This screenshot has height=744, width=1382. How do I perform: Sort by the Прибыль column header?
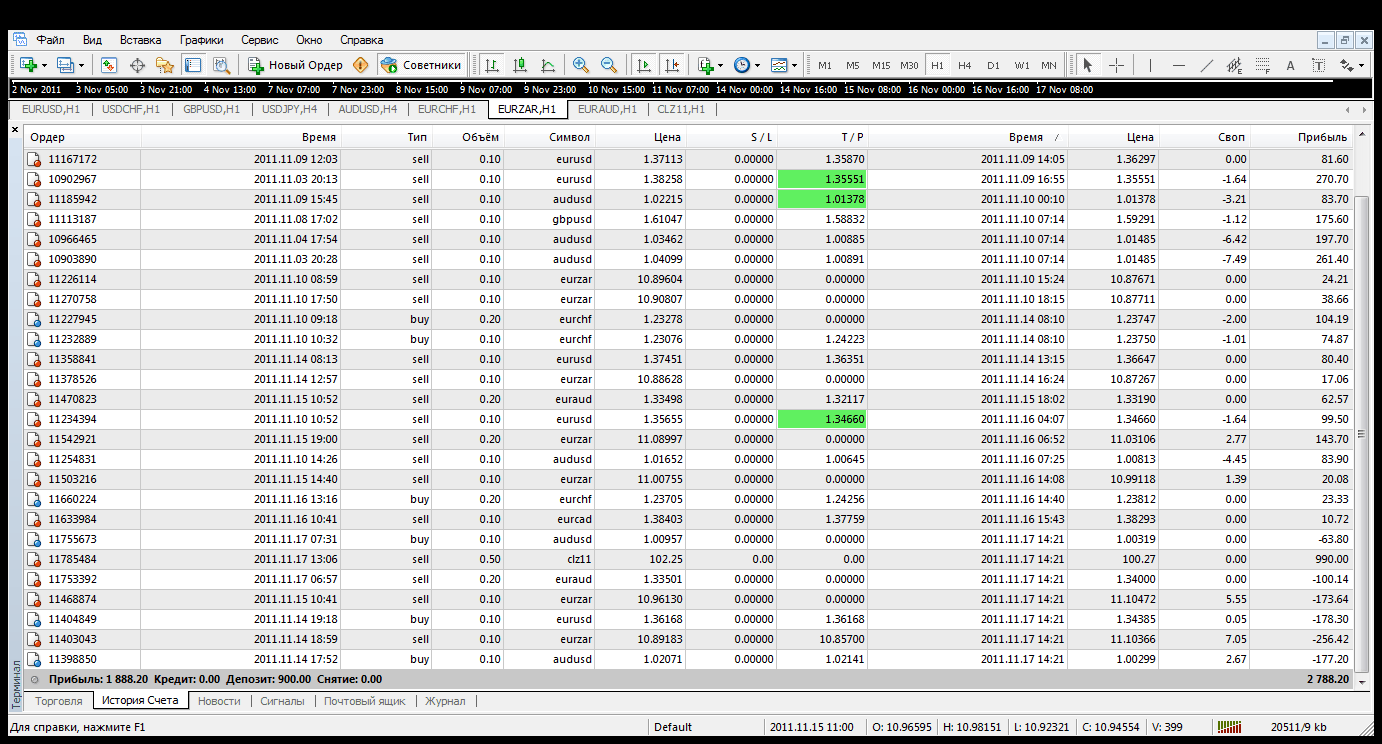[1322, 137]
